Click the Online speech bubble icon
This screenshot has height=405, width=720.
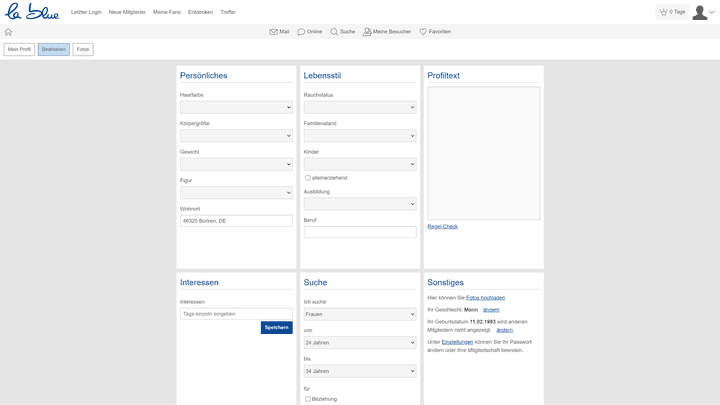click(x=302, y=32)
